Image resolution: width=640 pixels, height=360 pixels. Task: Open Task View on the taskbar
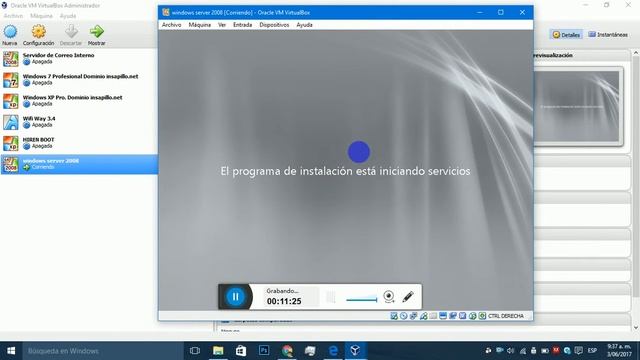point(195,351)
